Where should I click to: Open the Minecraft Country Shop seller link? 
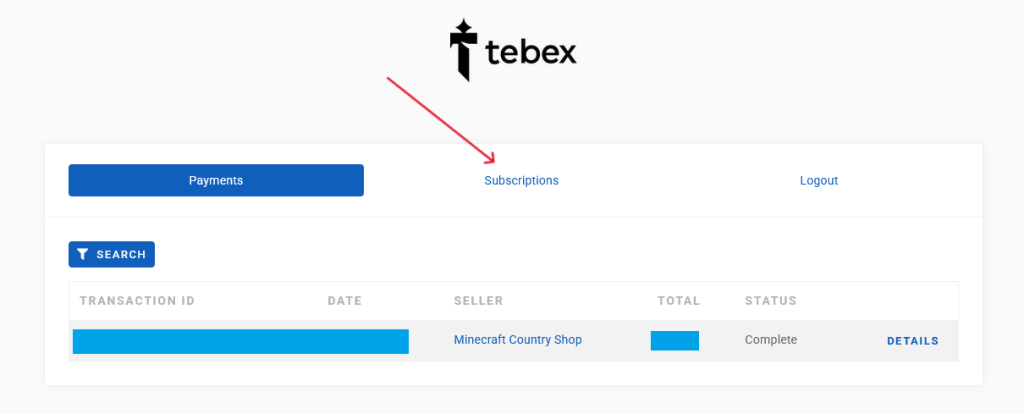517,340
